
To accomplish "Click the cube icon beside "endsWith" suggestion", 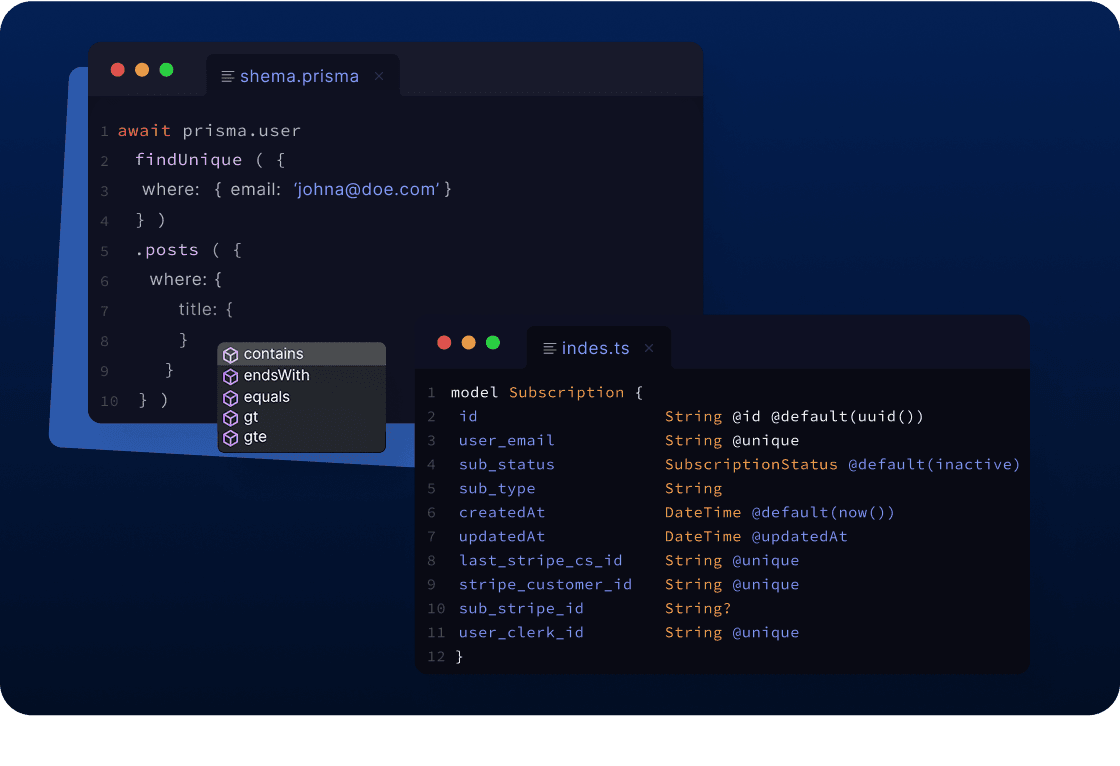I will (232, 375).
